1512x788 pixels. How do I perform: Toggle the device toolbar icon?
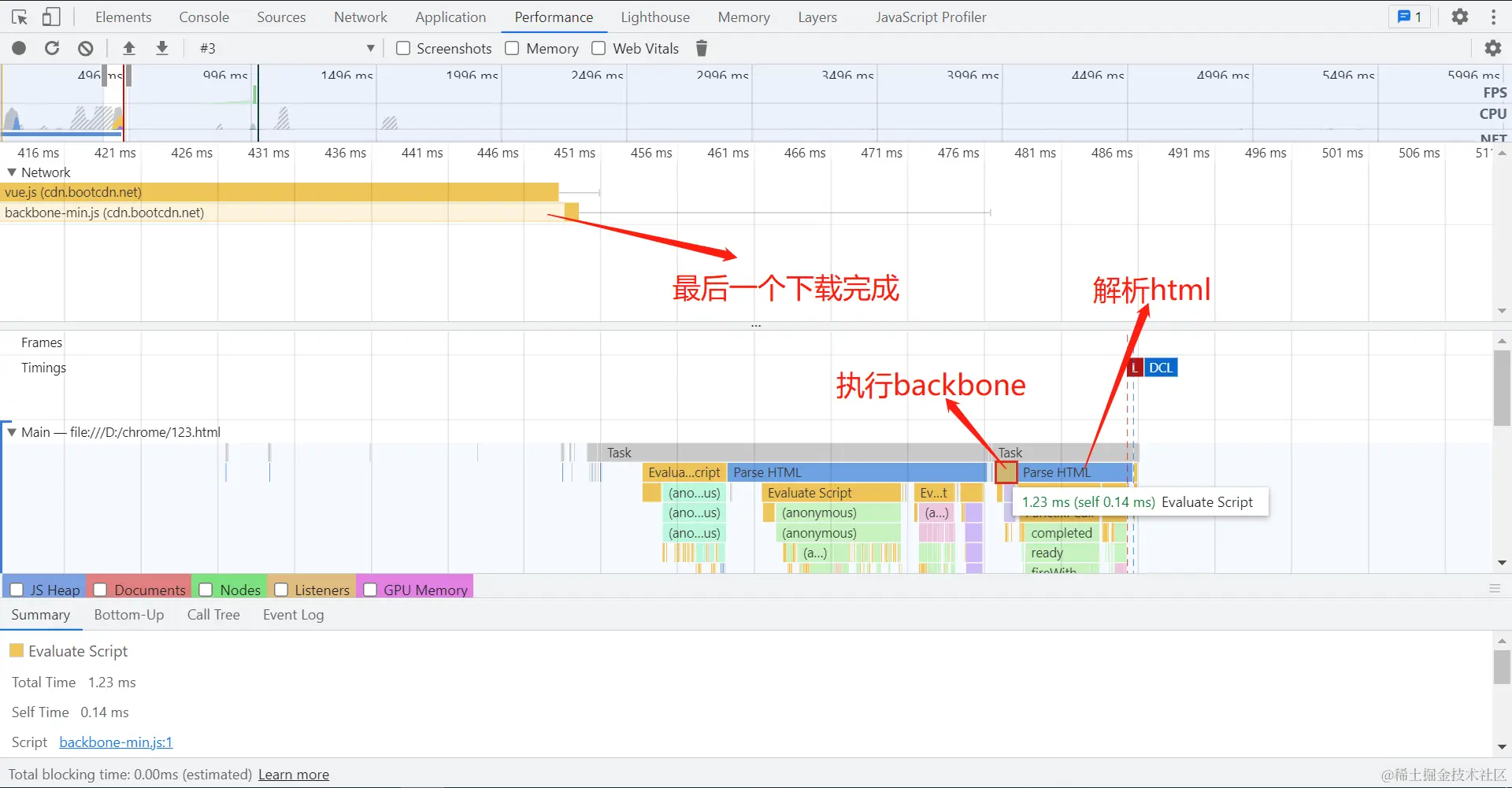50,17
